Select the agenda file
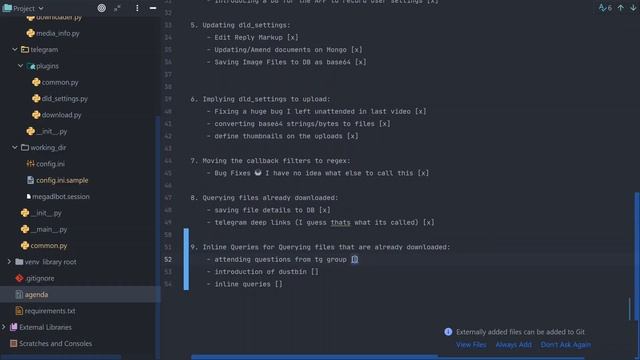This screenshot has height=360, width=640. click(36, 295)
